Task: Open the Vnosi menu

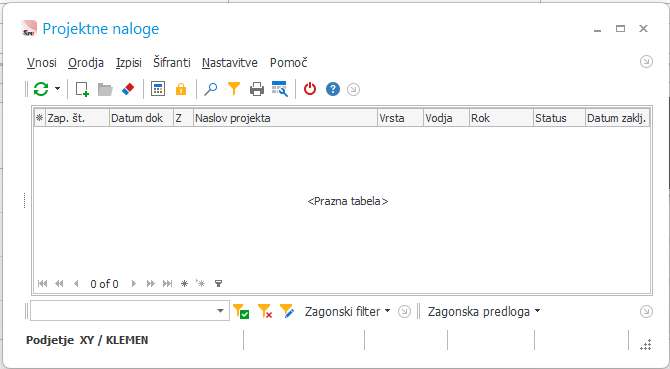Action: coord(42,63)
